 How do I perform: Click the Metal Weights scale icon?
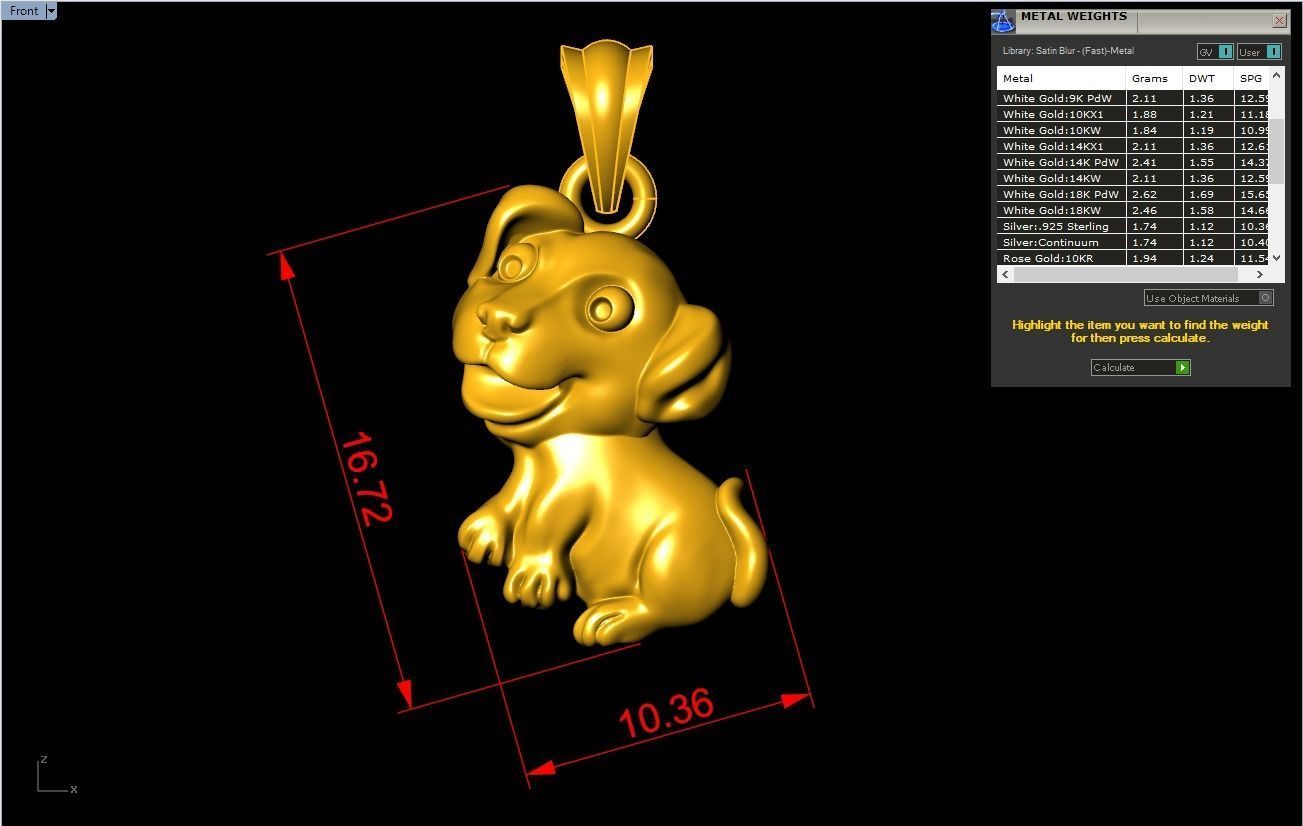pos(1004,21)
